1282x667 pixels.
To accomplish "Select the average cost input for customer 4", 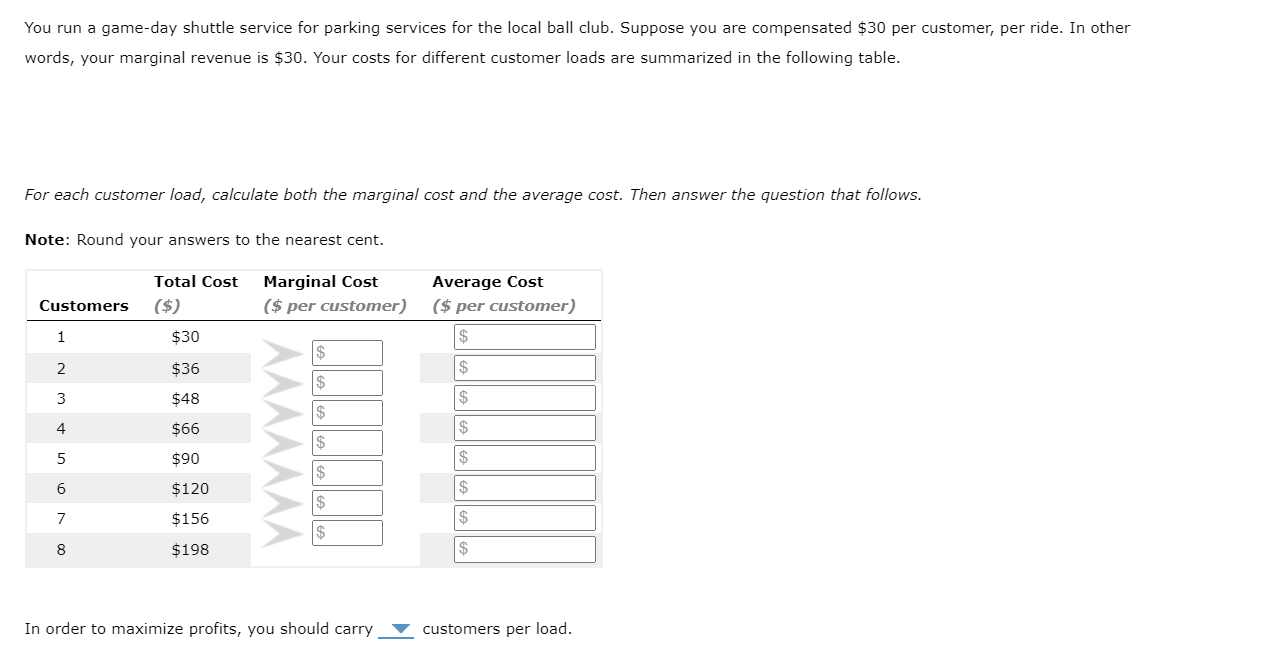I will point(524,427).
